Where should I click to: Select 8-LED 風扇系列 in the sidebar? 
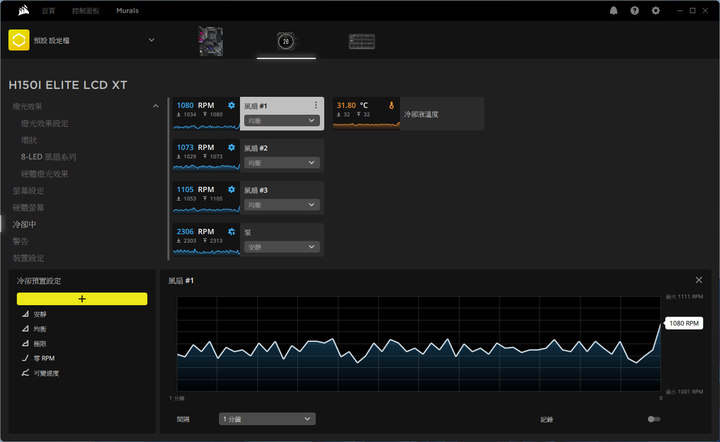point(48,157)
